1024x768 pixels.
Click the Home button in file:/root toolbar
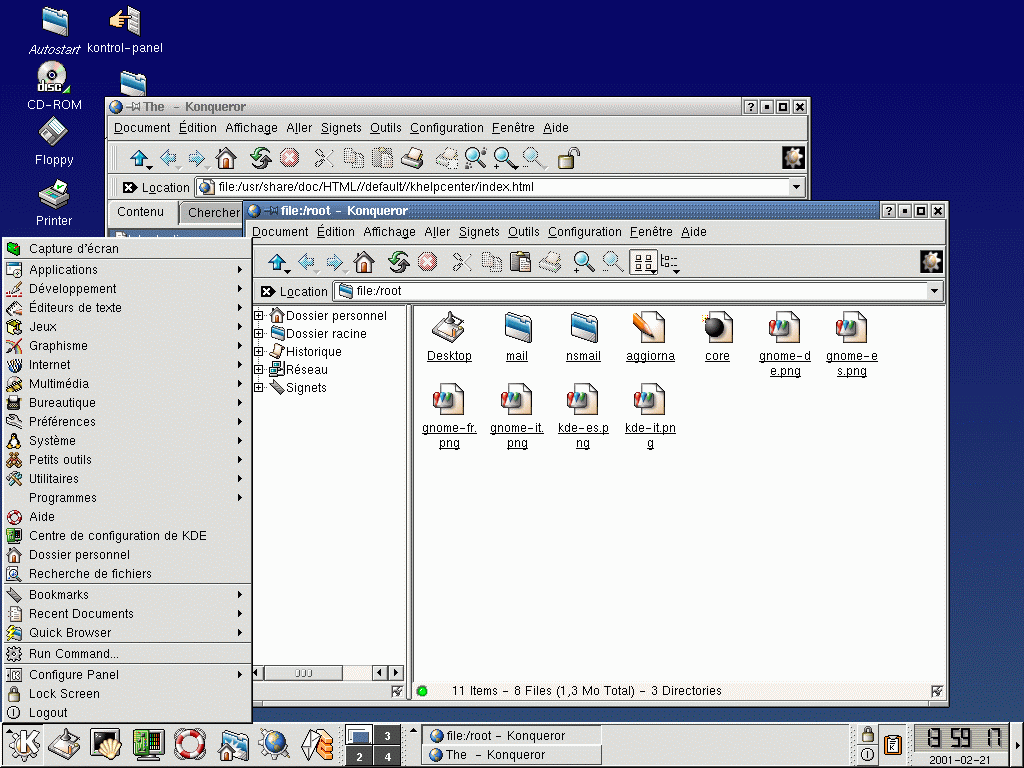(x=364, y=262)
